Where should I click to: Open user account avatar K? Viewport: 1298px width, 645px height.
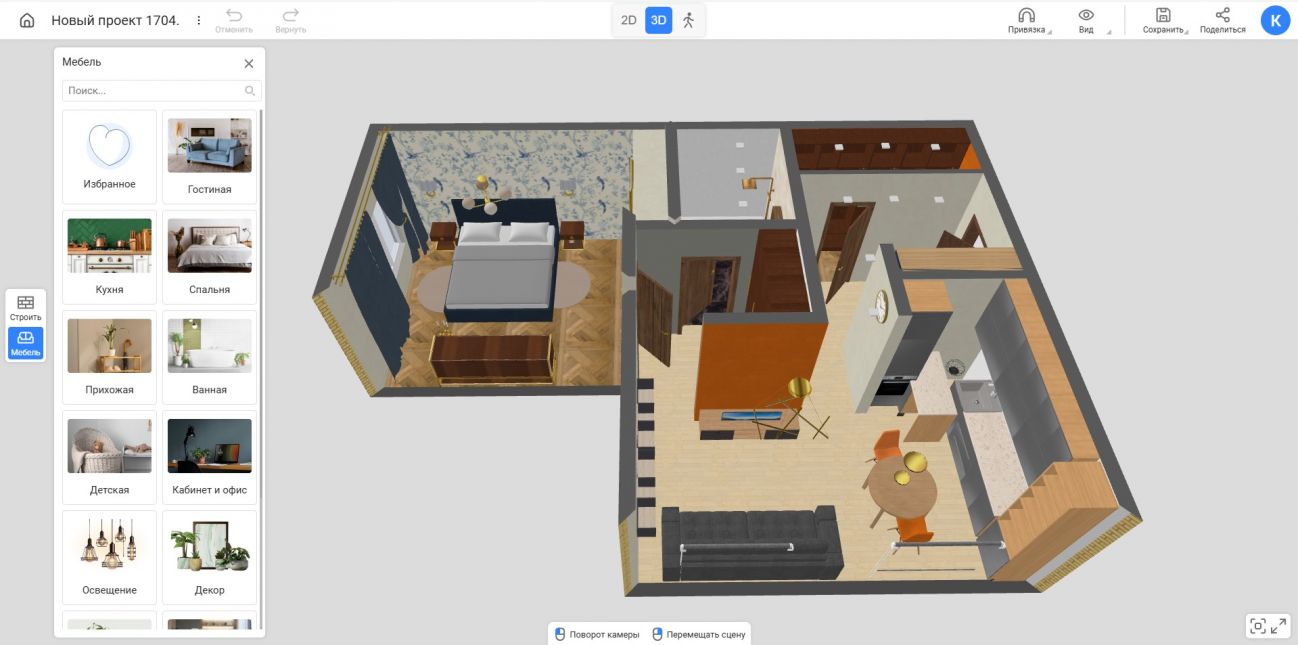click(1275, 20)
